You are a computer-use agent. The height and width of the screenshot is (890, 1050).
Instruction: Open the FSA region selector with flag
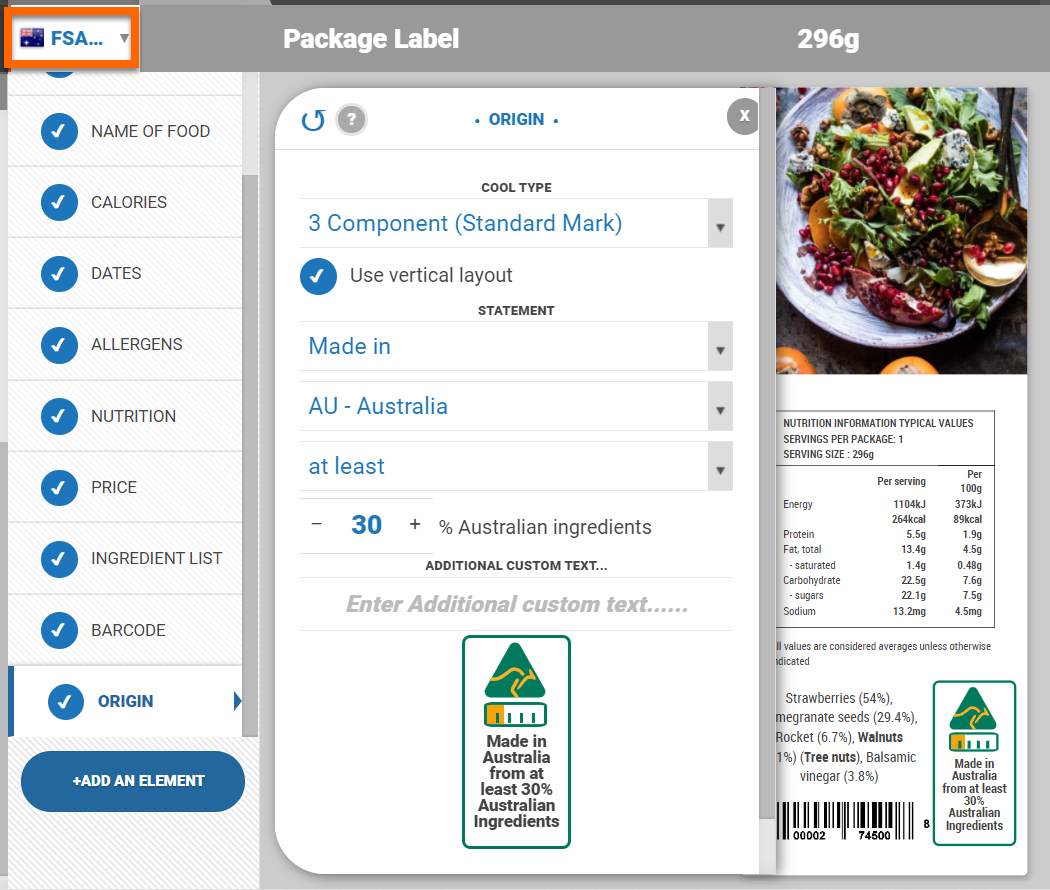coord(73,39)
